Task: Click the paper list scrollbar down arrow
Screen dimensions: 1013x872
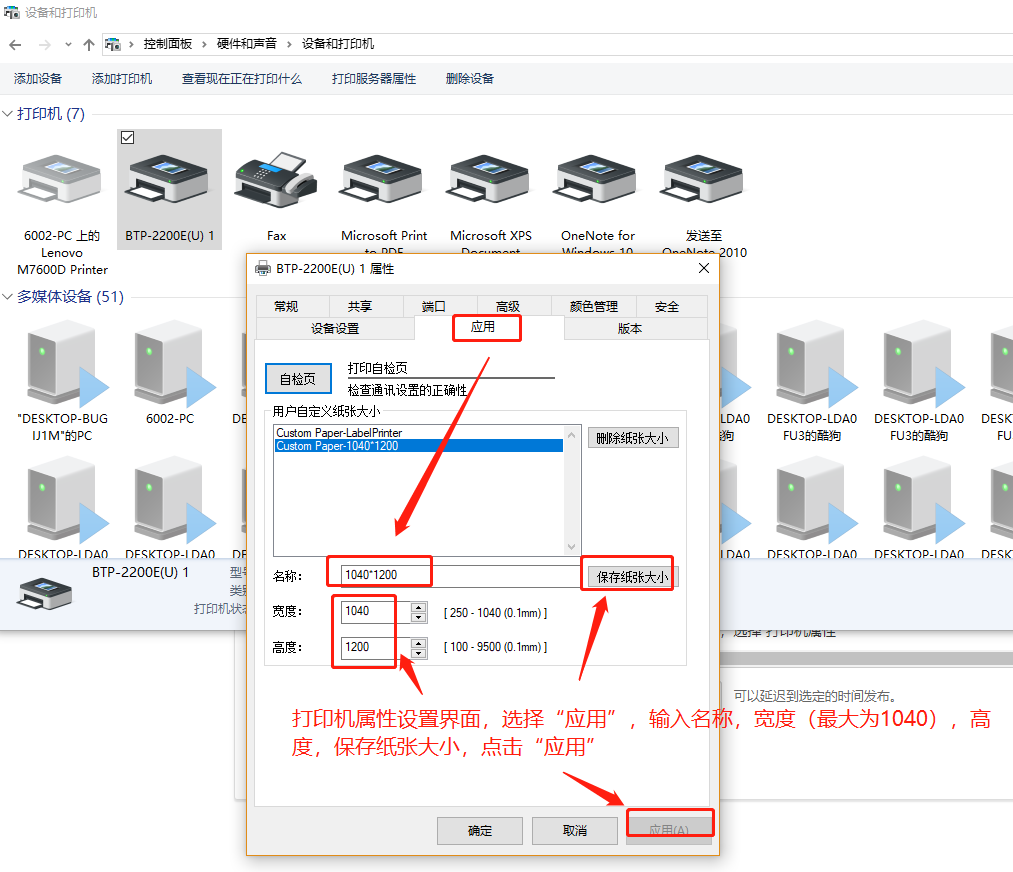Action: click(572, 546)
